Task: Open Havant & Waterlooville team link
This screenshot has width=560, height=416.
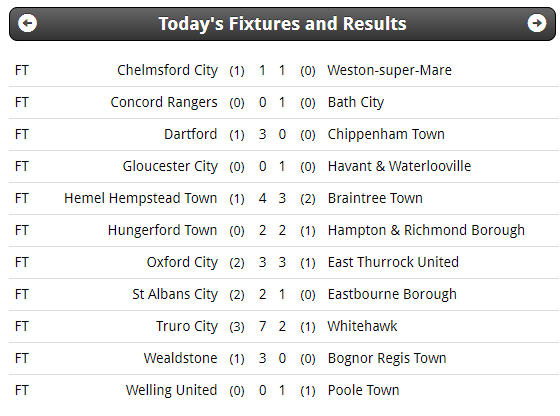Action: coord(399,166)
